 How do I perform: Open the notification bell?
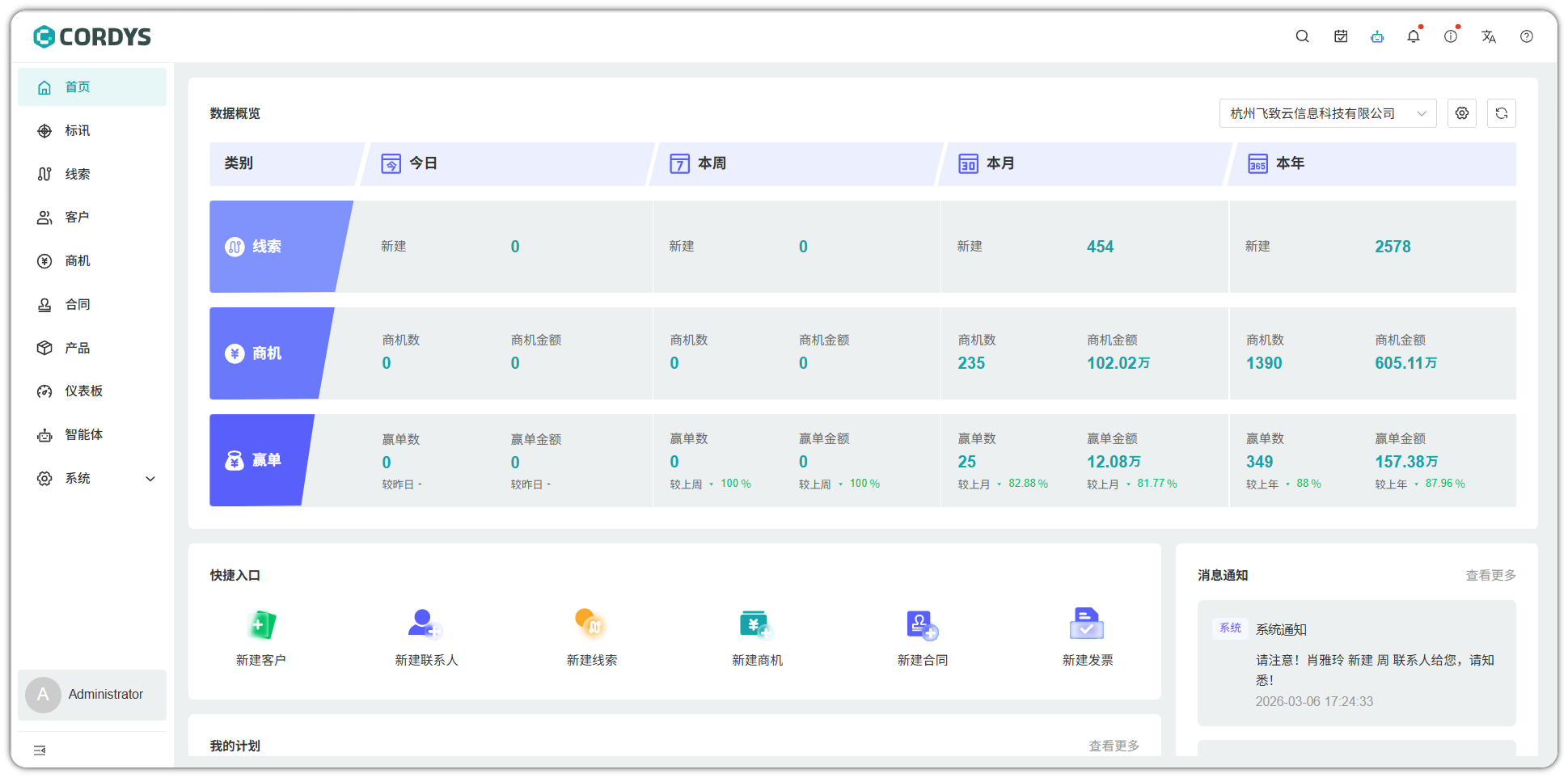(1414, 36)
